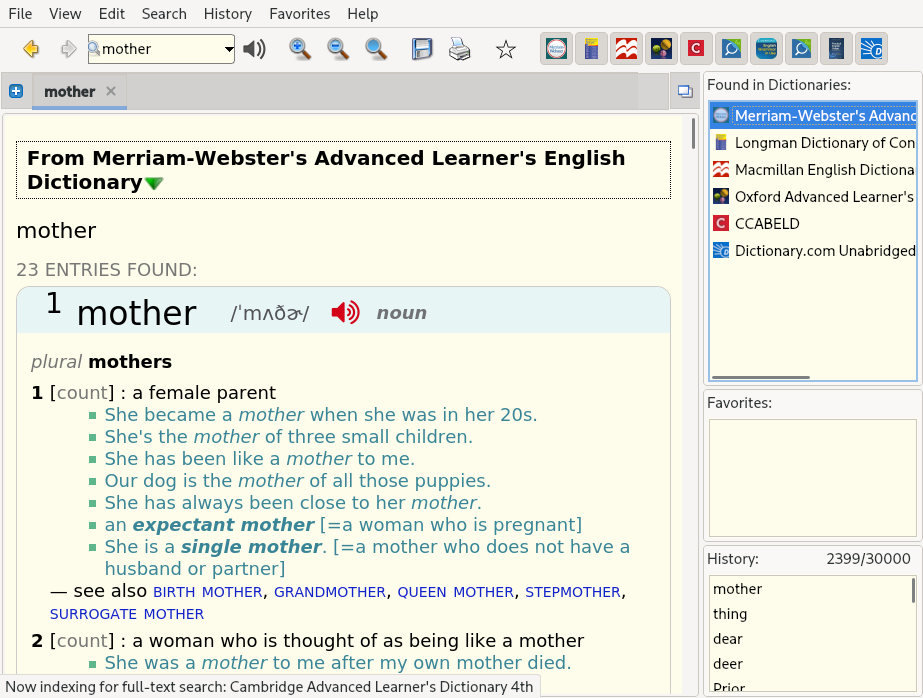
Task: Open the Favorites menu
Action: 300,14
